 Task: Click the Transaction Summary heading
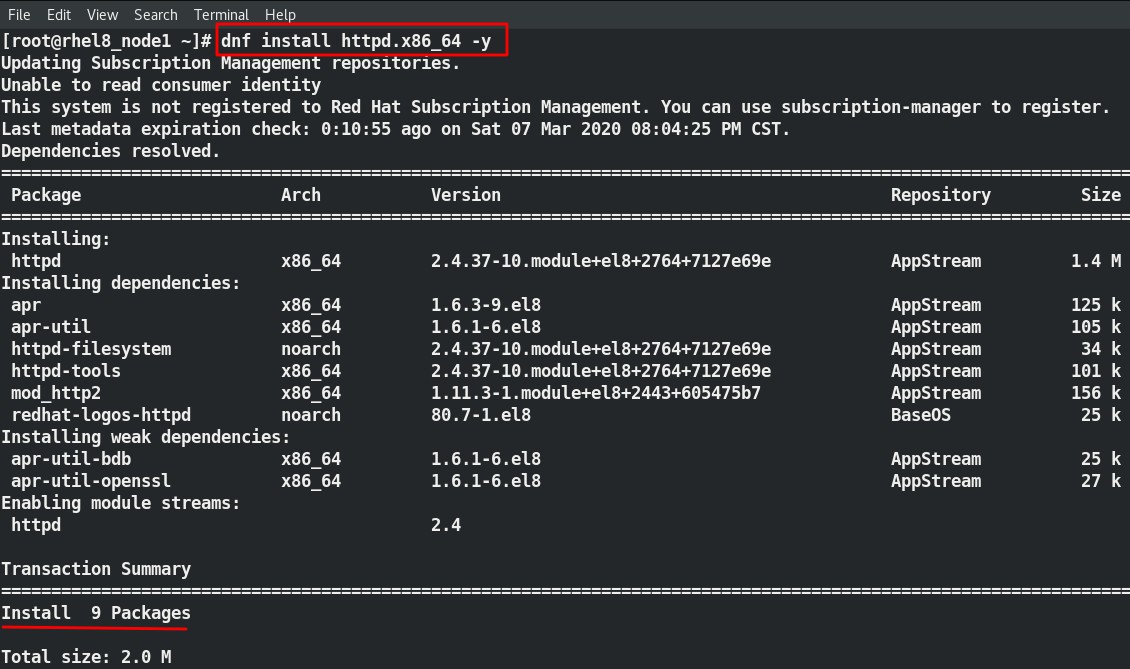pos(96,568)
